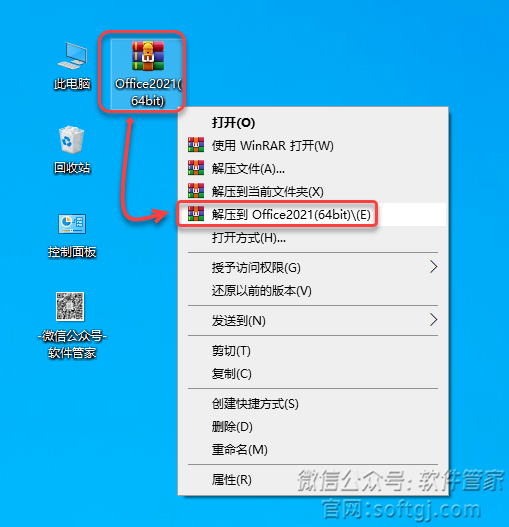Viewport: 509px width, 527px height.
Task: Choose 解压到 Office2021(64bit)\(E) menu entry
Action: coord(313,214)
